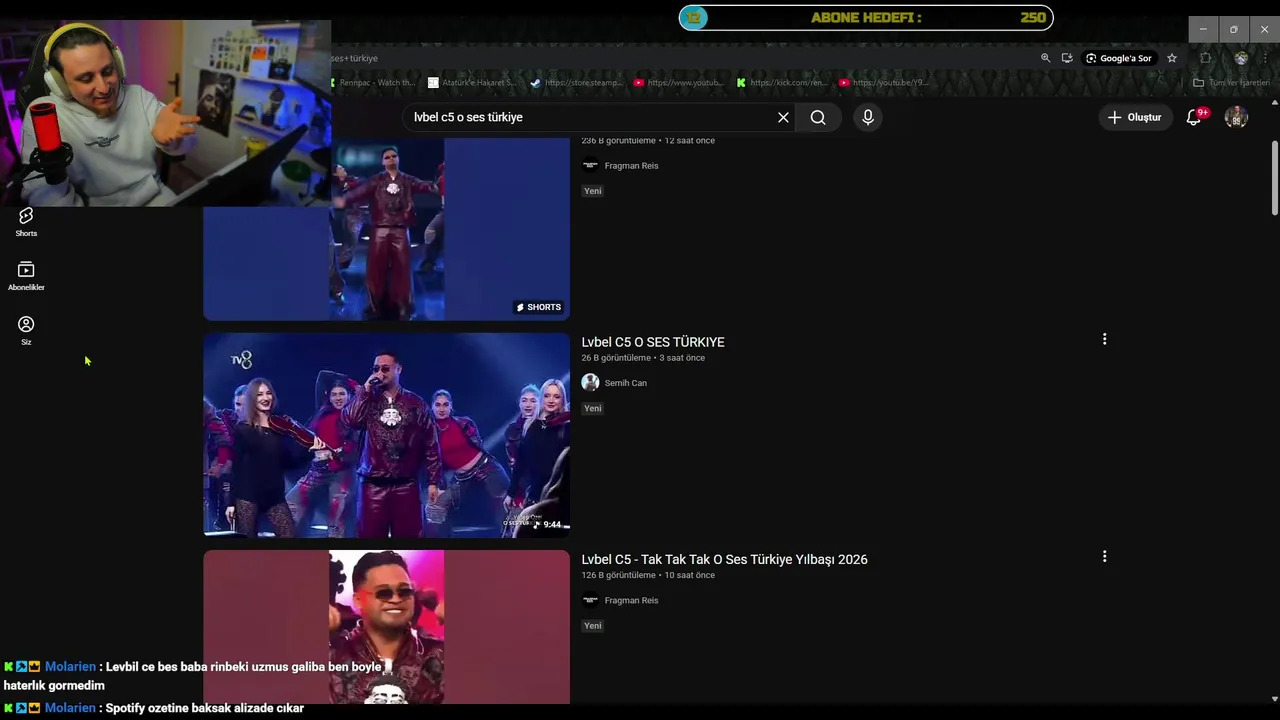Viewport: 1280px width, 720px height.
Task: Open the Siz (You) sidebar section
Action: click(26, 331)
